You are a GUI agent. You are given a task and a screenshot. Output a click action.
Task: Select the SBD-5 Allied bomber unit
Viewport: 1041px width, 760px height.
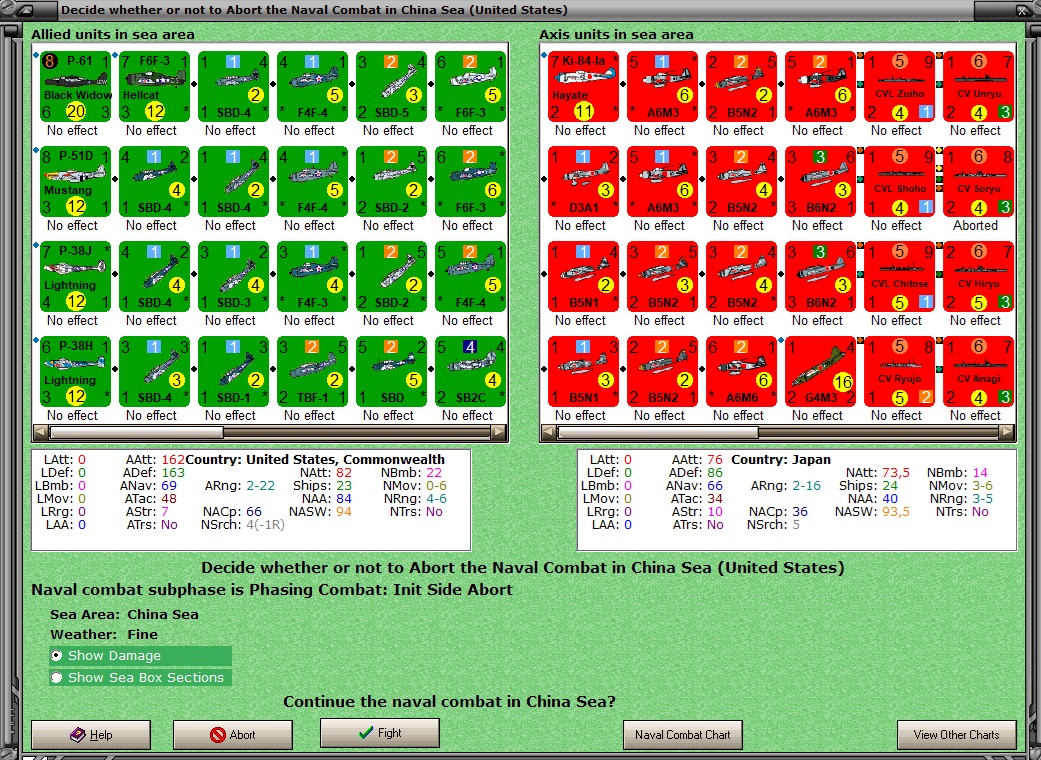tap(391, 86)
